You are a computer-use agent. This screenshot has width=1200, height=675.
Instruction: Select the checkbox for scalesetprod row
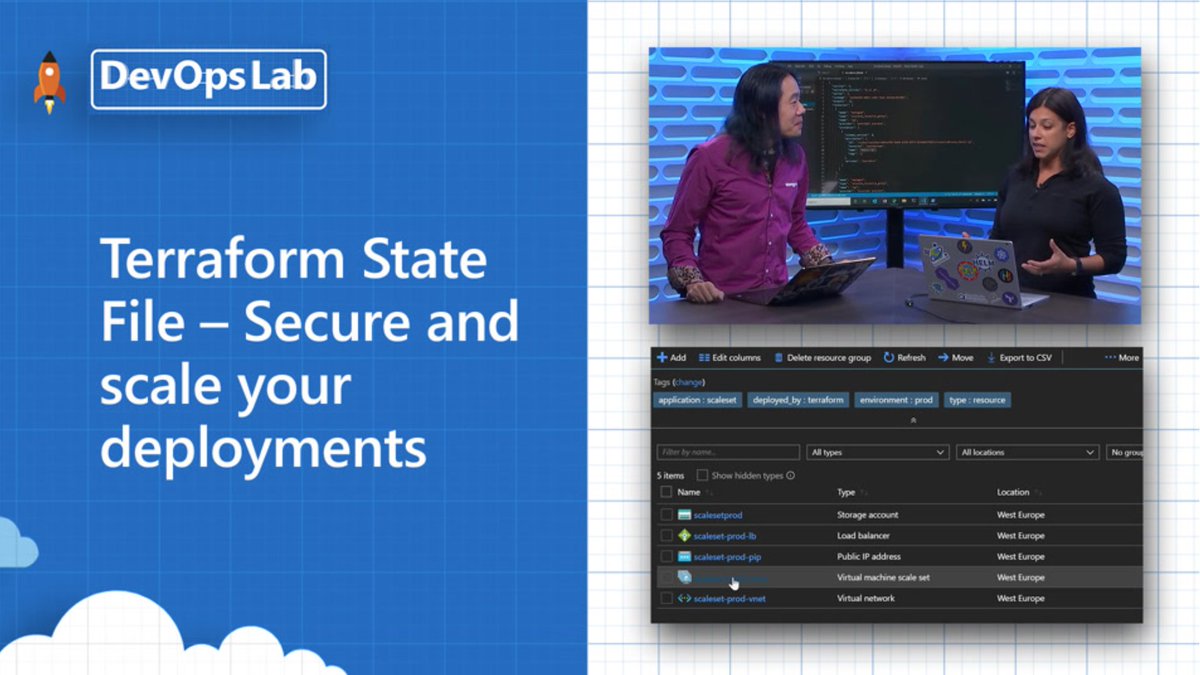666,515
